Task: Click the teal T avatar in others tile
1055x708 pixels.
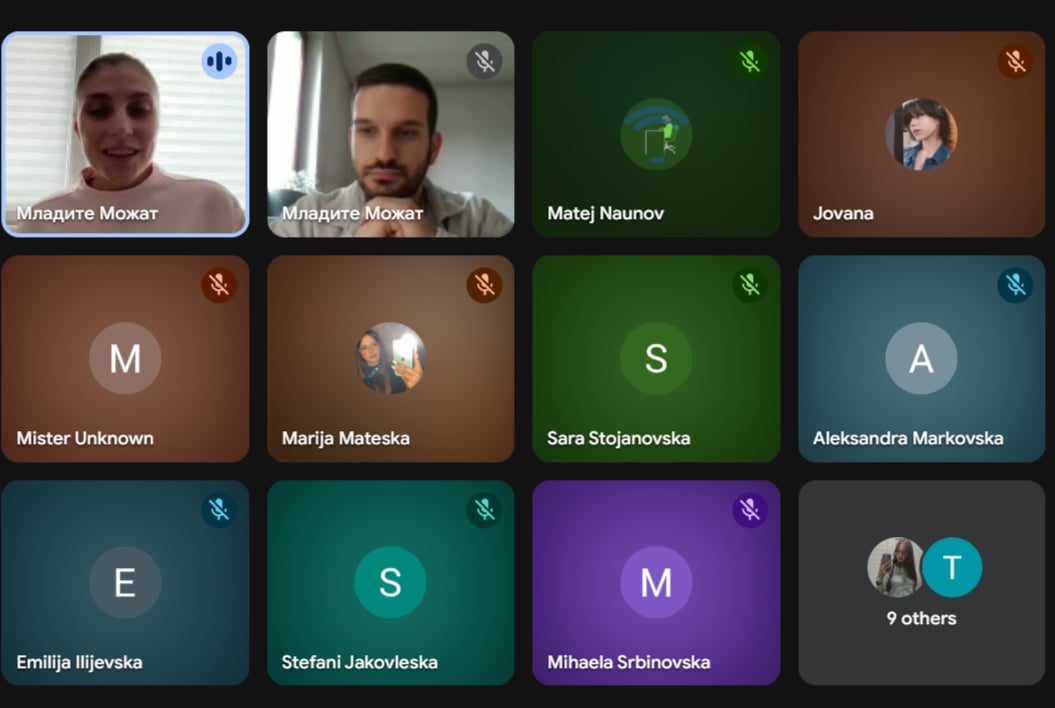Action: [x=951, y=567]
